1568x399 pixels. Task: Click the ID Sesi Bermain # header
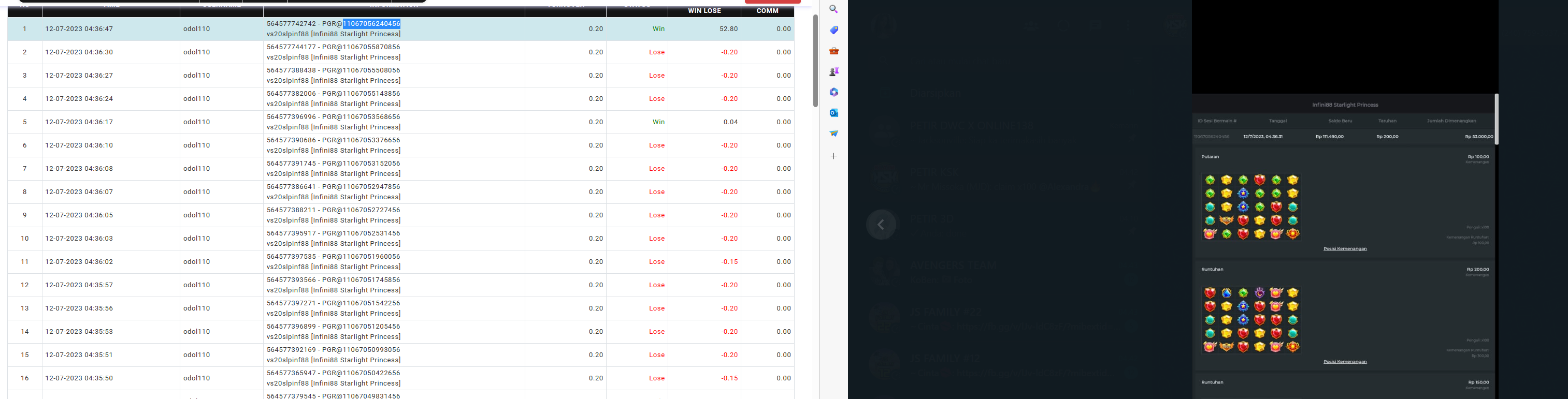coord(1217,121)
